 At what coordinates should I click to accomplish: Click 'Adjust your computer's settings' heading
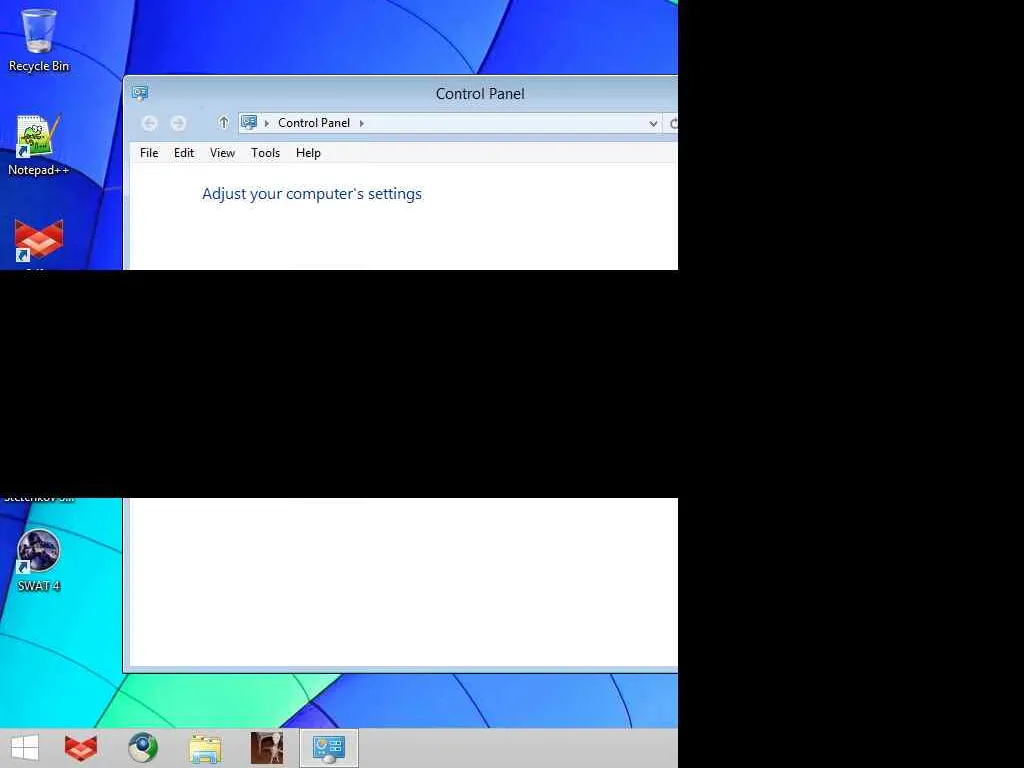(312, 194)
